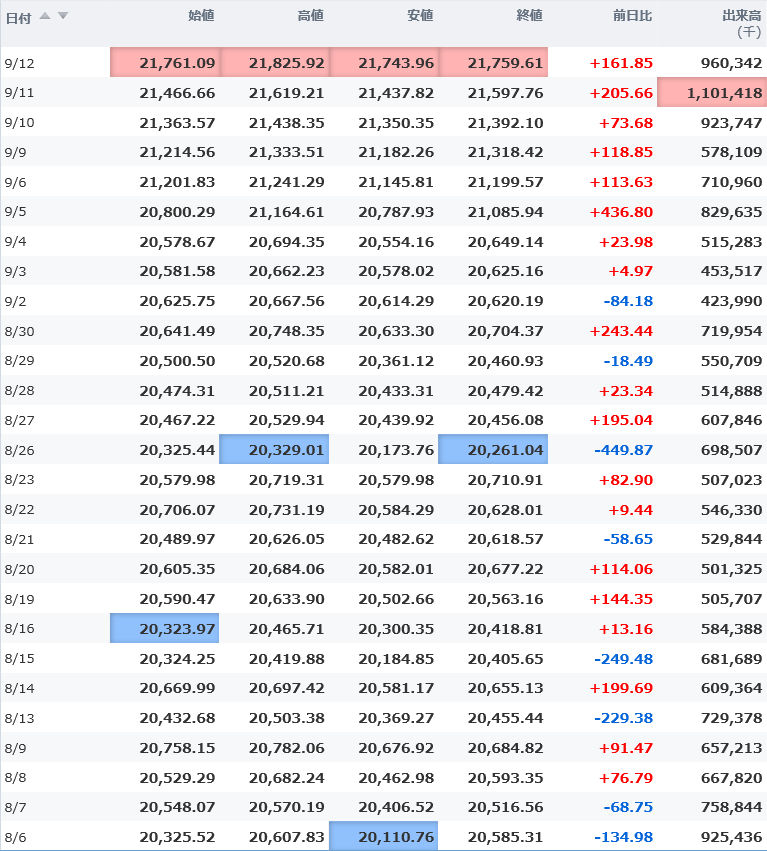The image size is (767, 851).
Task: Select the 8/6 date cell
Action: 15,837
